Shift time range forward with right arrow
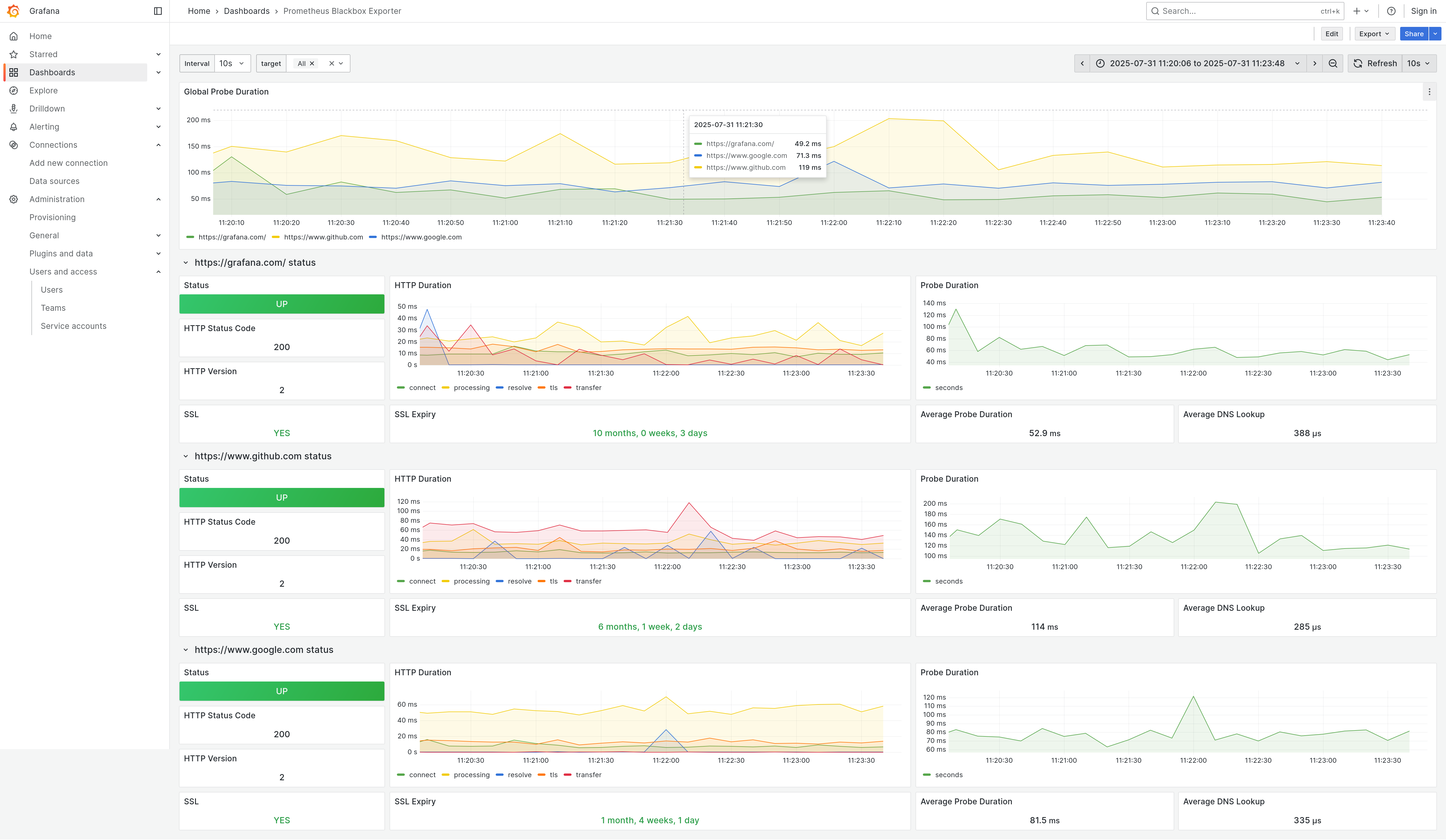The width and height of the screenshot is (1446, 840). click(x=1315, y=64)
